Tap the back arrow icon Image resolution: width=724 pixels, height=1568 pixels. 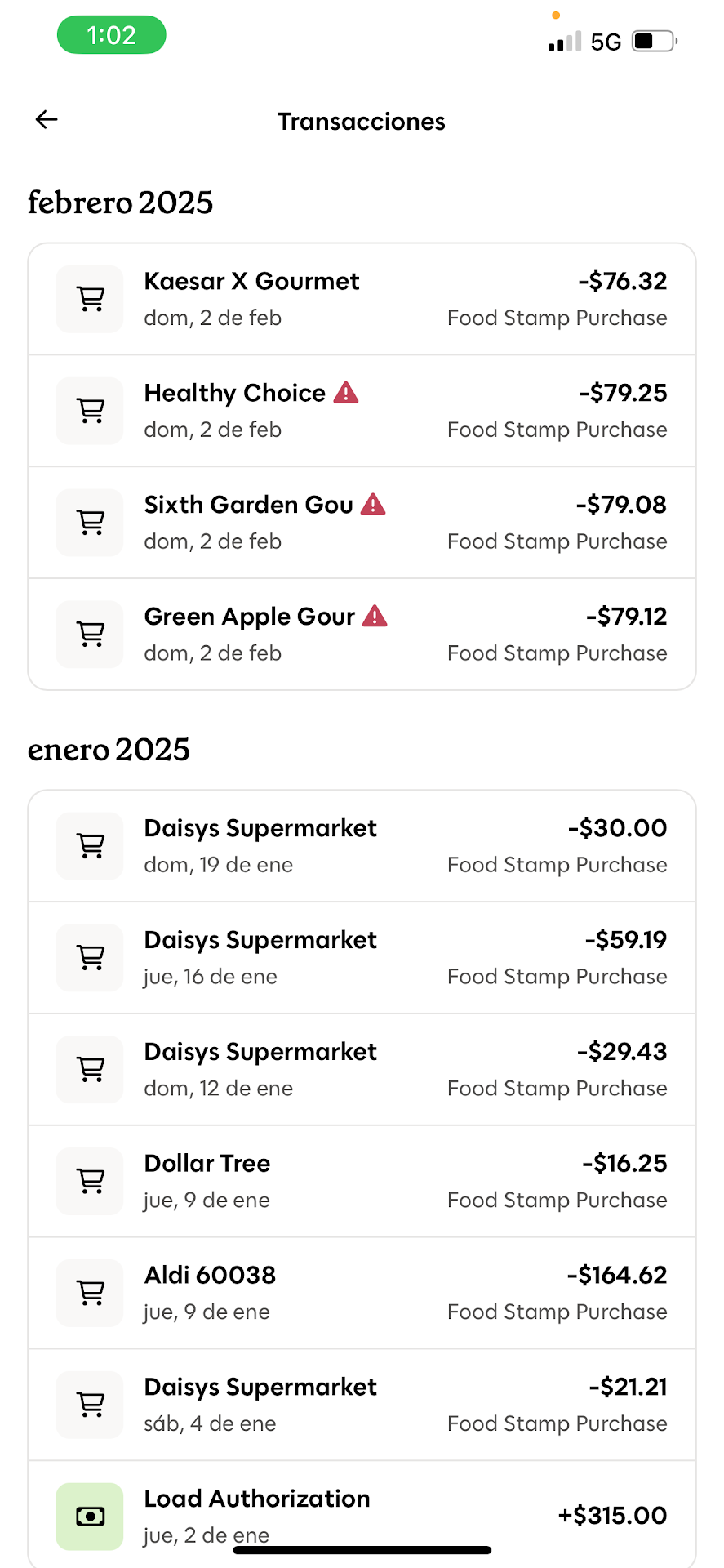pos(47,120)
